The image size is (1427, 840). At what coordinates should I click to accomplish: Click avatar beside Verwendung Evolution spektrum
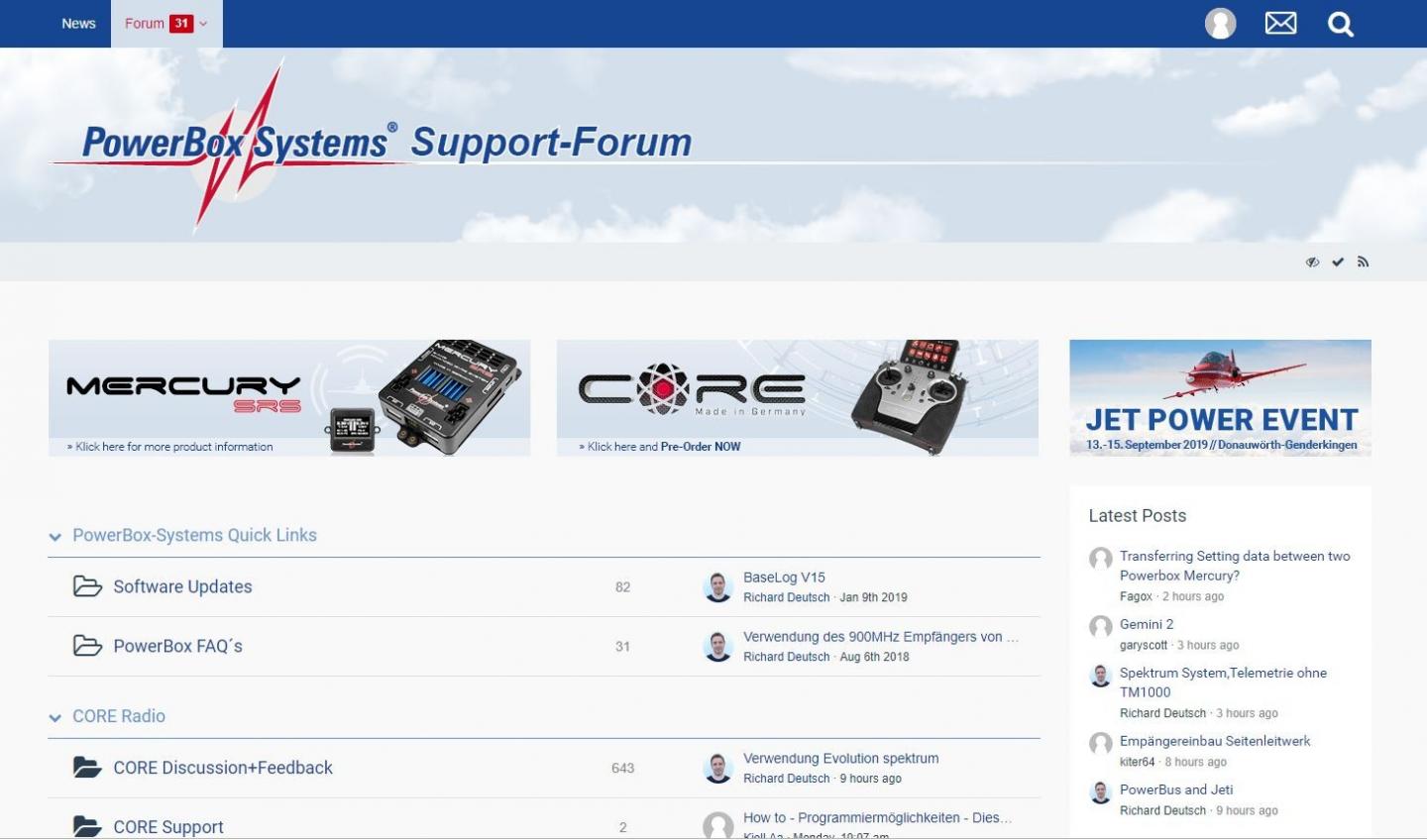tap(717, 768)
